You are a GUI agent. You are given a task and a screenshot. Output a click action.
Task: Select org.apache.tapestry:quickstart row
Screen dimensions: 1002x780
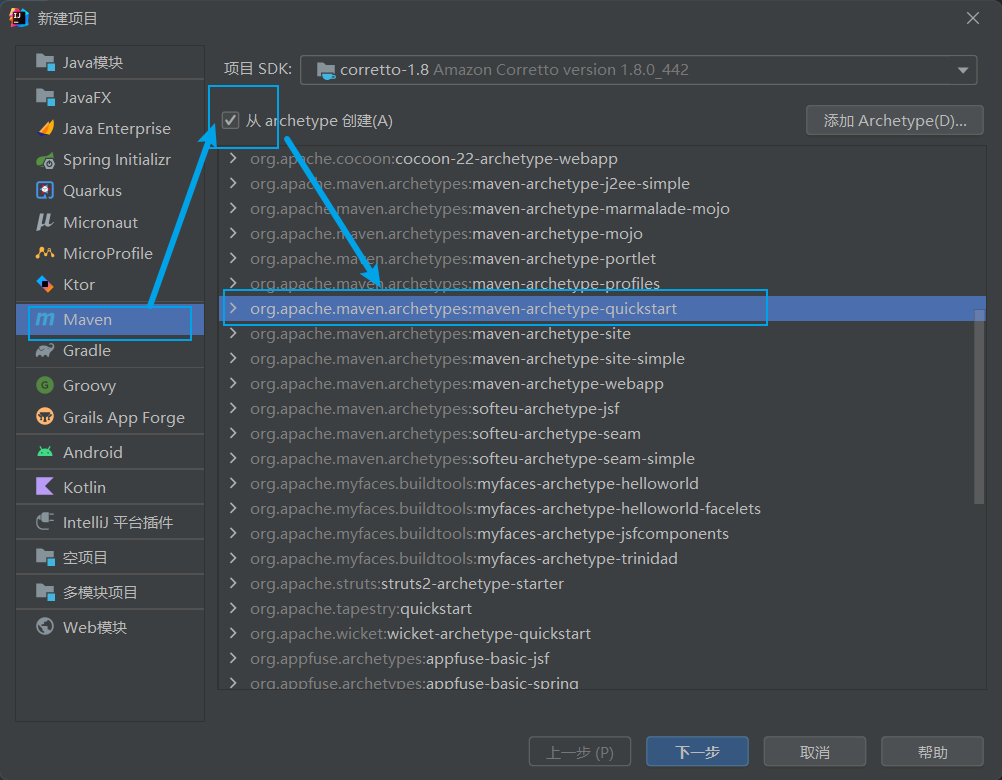pyautogui.click(x=601, y=608)
